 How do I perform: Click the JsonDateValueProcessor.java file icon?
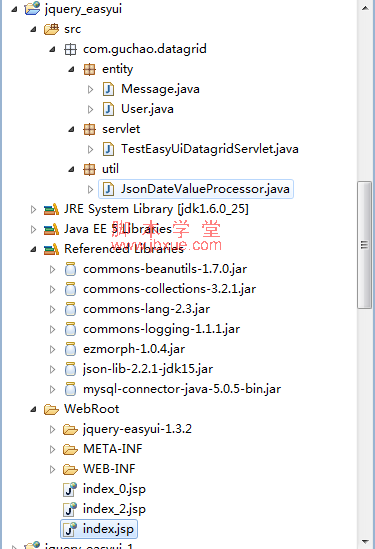(x=108, y=189)
